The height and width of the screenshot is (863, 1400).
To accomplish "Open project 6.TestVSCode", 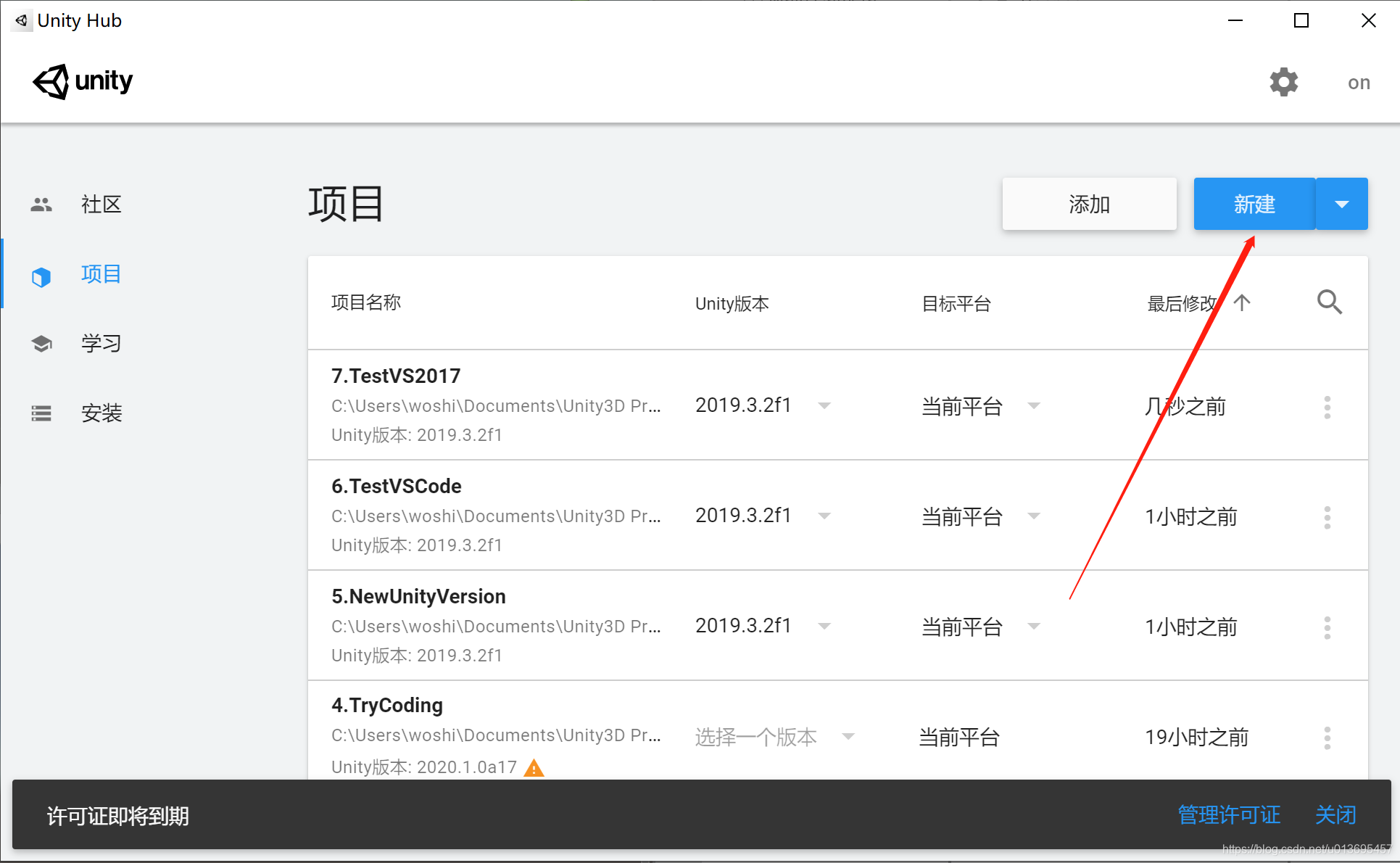I will tap(397, 486).
